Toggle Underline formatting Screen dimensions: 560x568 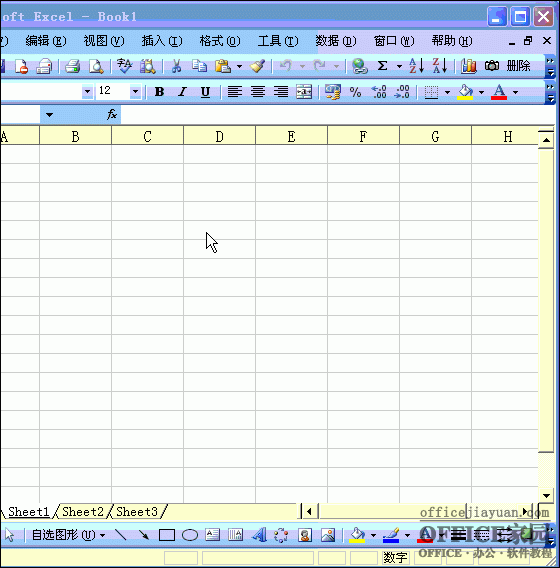point(205,92)
